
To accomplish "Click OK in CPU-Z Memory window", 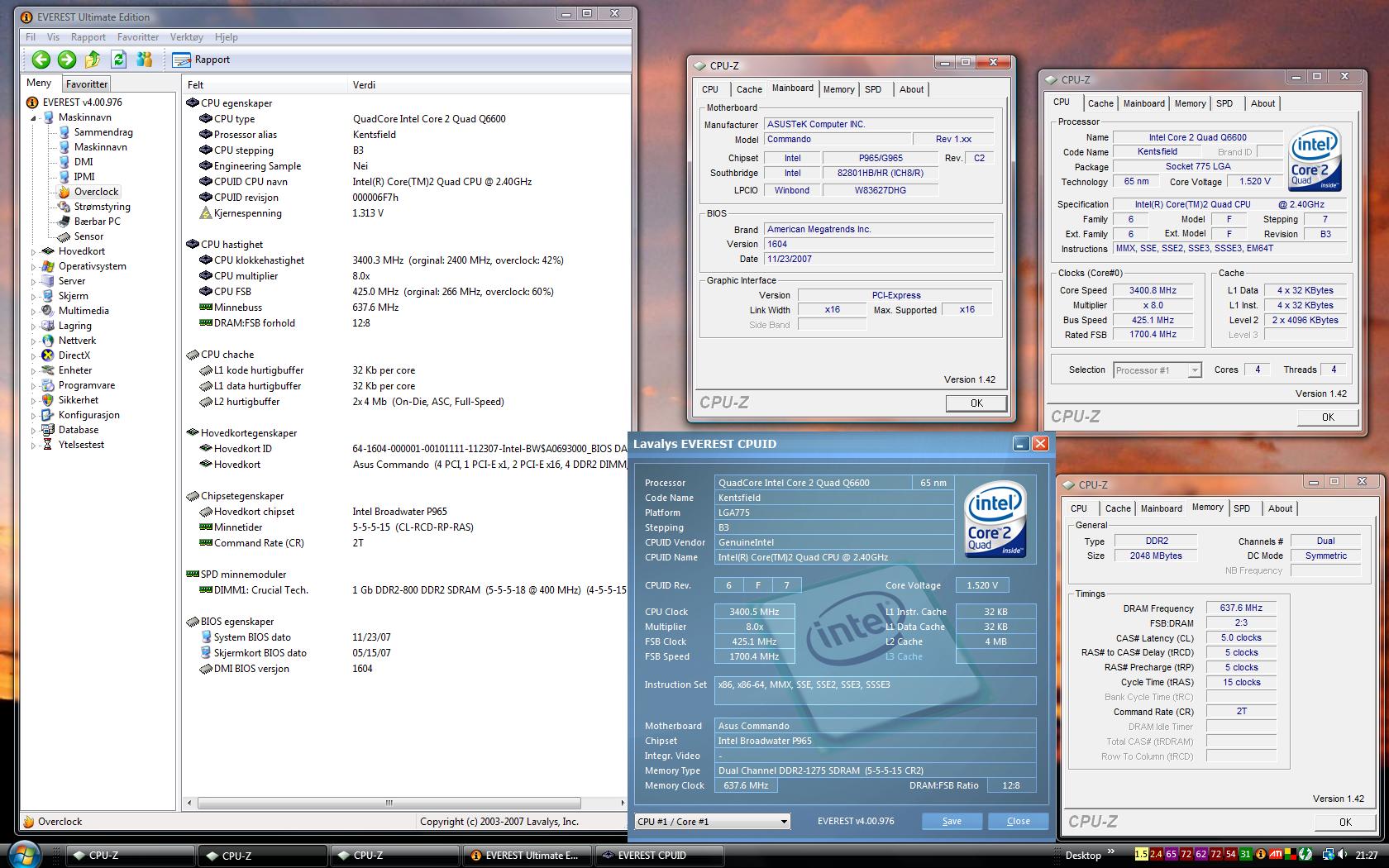I will [x=1345, y=822].
